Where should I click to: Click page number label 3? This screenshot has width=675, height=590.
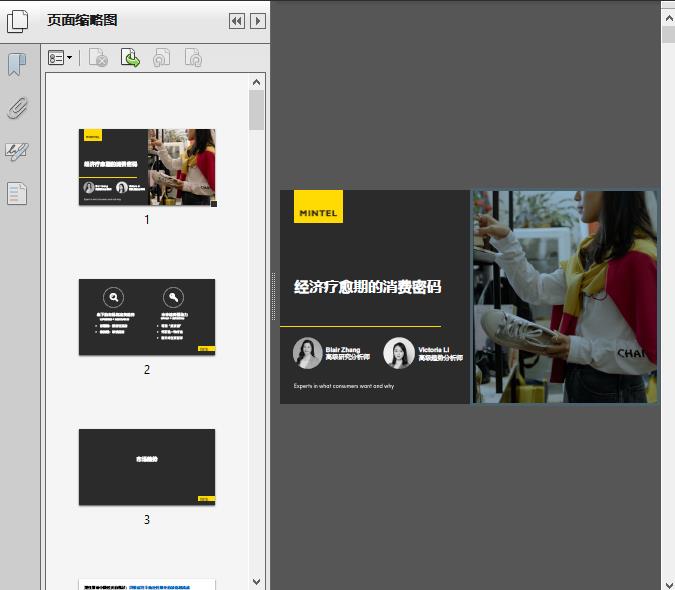click(147, 520)
